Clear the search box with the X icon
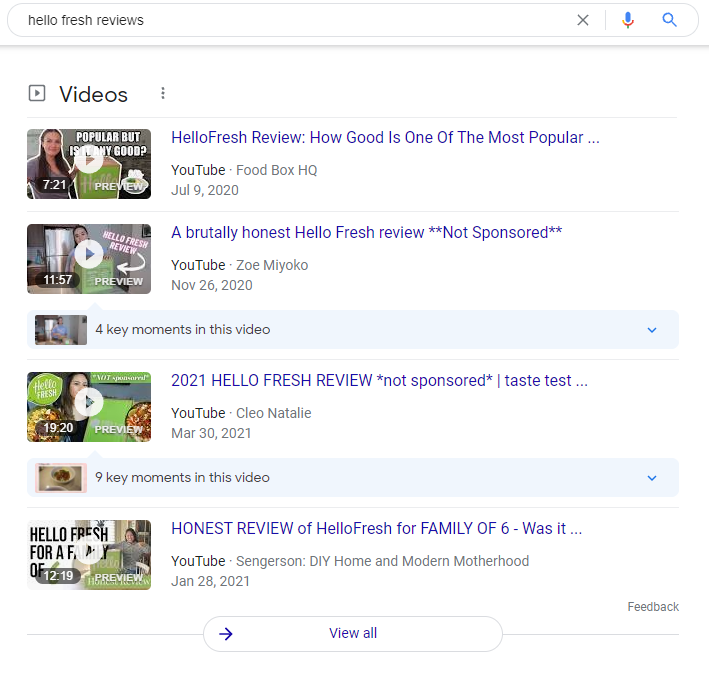 point(583,20)
